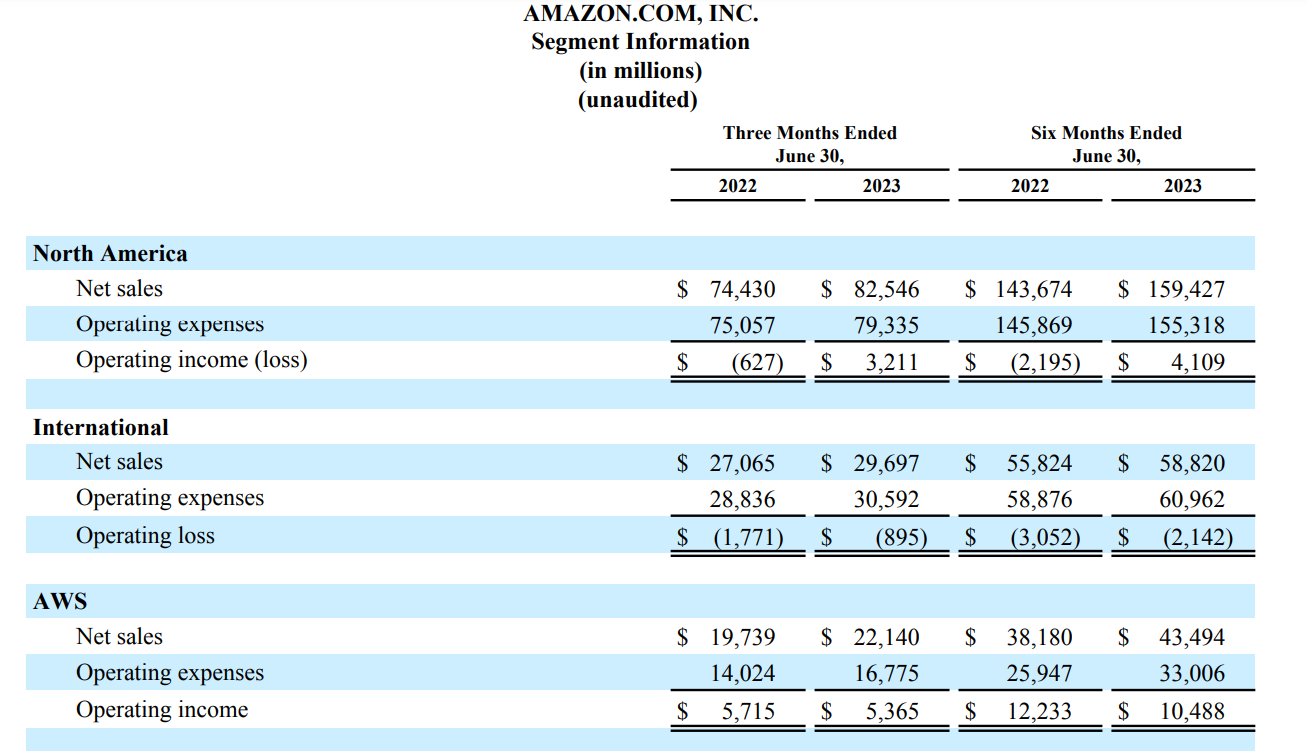Click operating income value 4,109
The height and width of the screenshot is (751, 1307).
coord(1198,362)
